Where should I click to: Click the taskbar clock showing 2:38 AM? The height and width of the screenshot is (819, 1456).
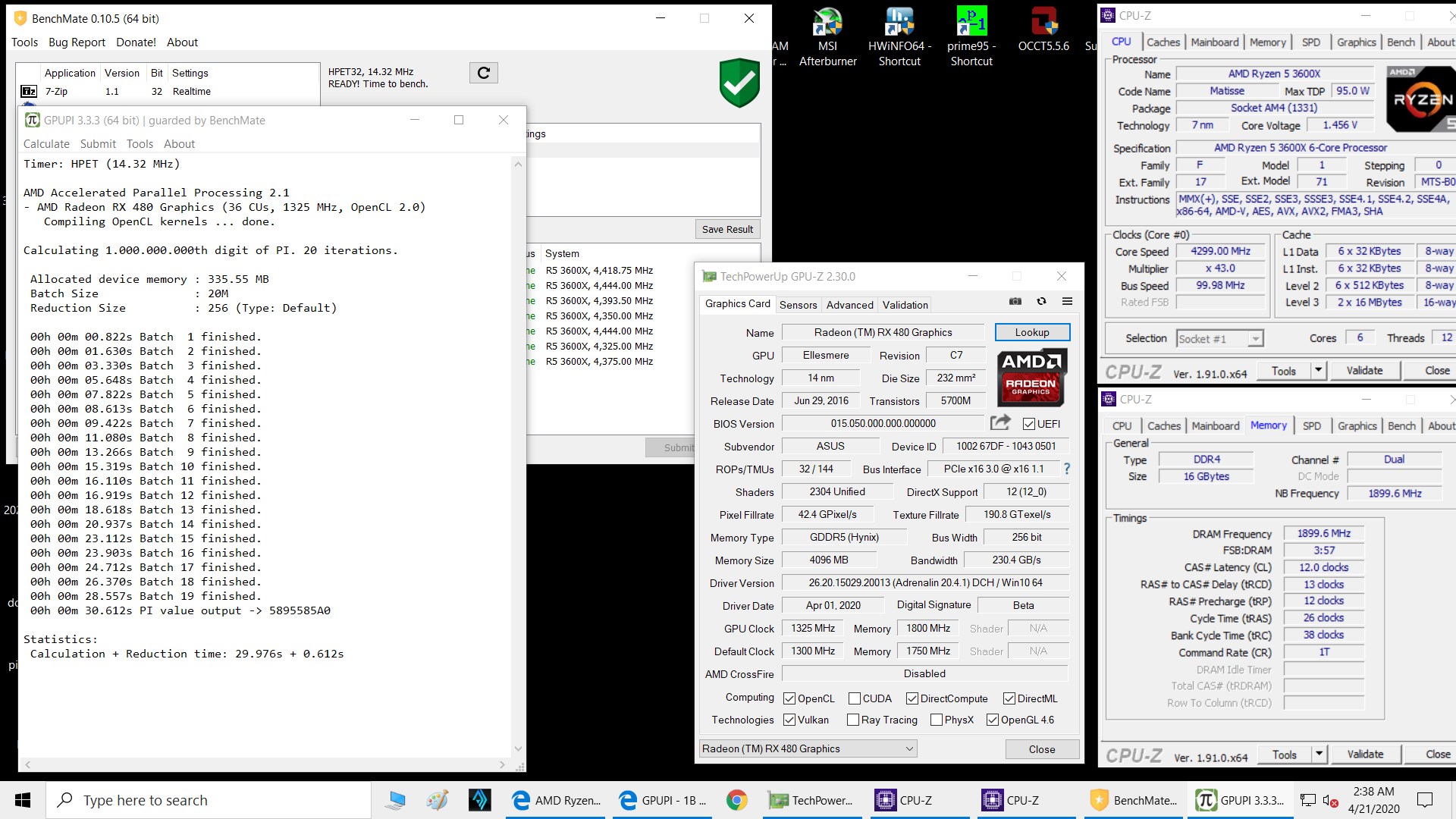pos(1373,800)
